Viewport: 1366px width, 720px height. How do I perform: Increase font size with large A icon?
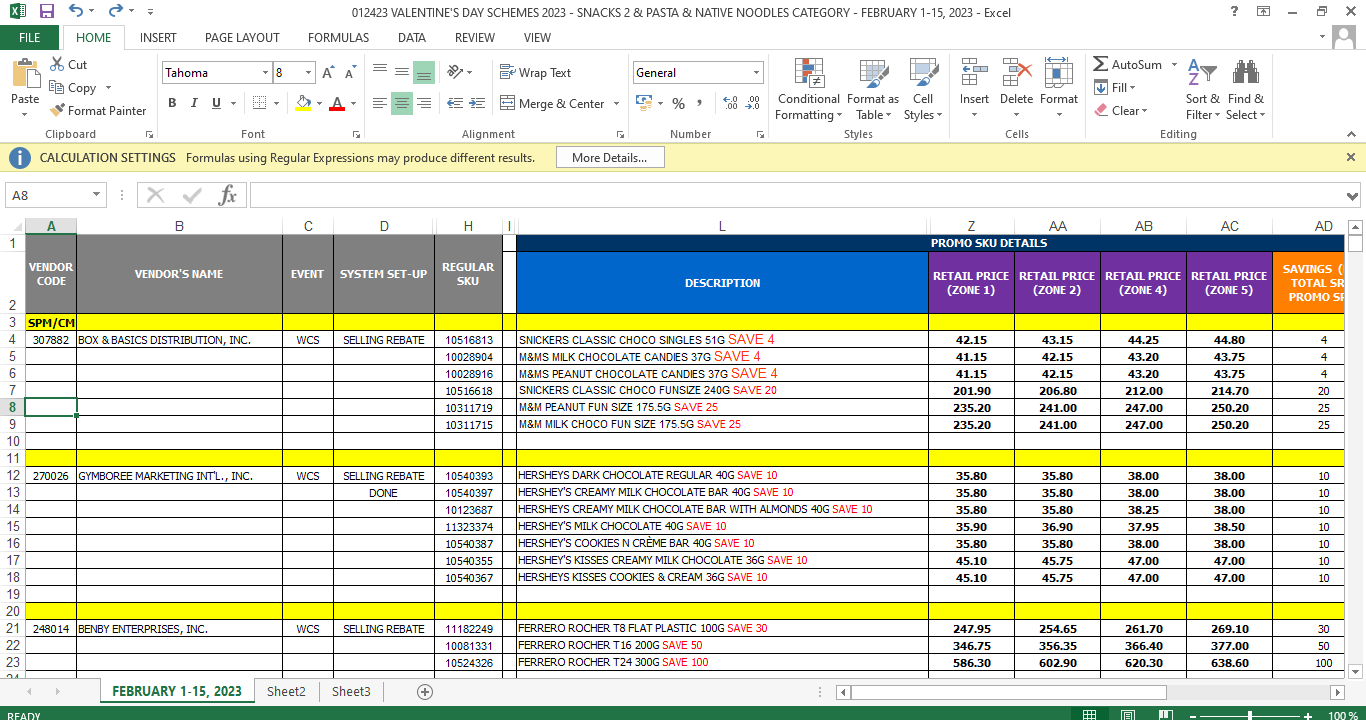pyautogui.click(x=329, y=73)
